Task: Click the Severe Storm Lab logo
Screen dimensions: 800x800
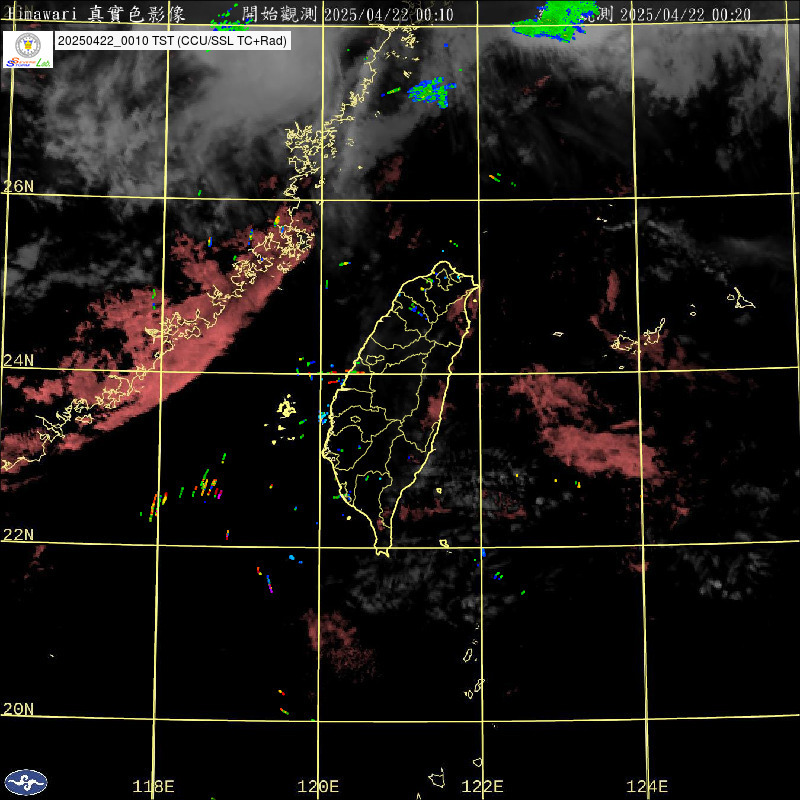Action: (28, 49)
